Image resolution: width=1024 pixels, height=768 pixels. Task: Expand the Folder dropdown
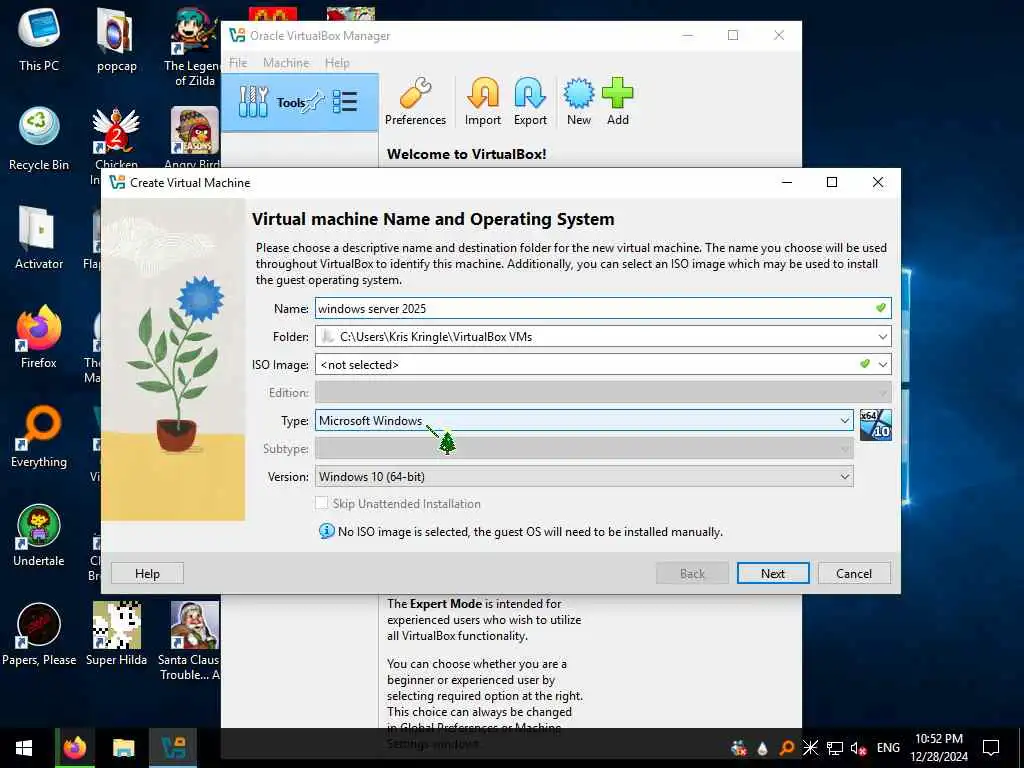[882, 337]
